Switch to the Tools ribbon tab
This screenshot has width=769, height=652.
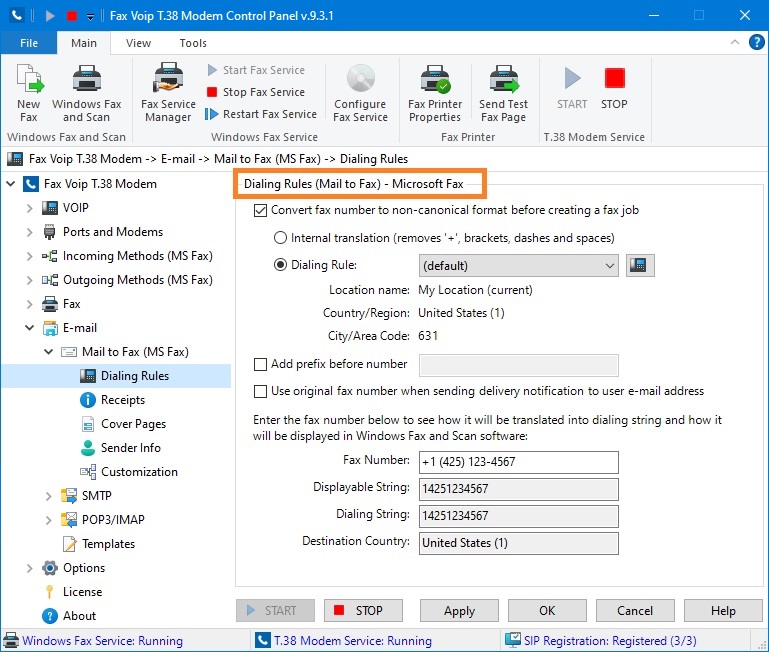coord(193,43)
